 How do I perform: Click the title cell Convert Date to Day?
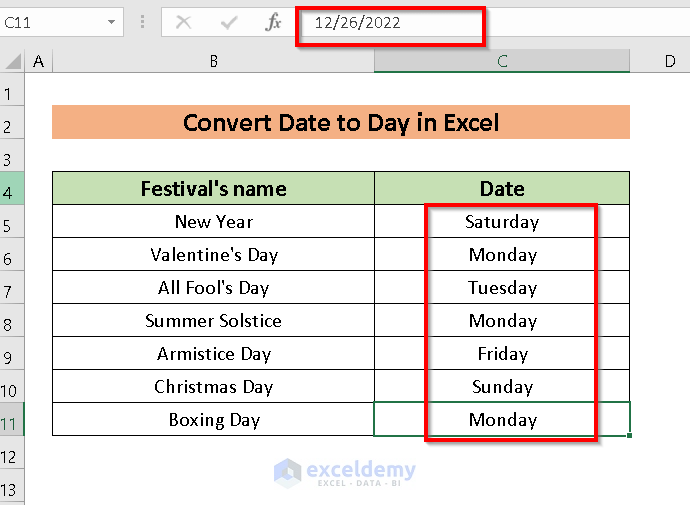tap(341, 123)
